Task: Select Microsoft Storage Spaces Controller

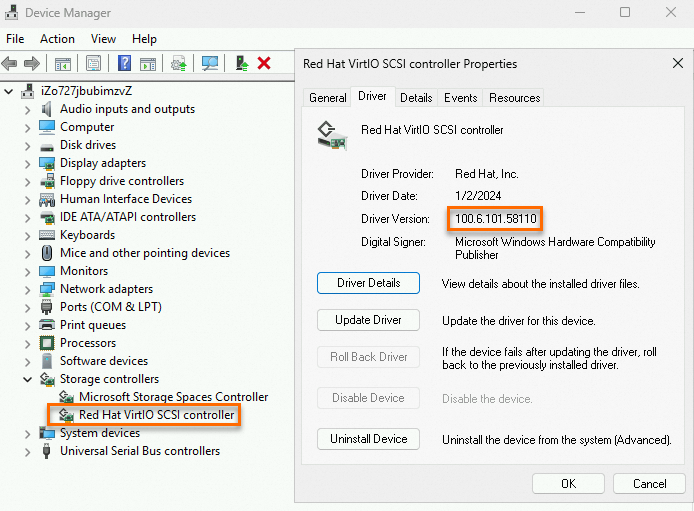Action: click(x=174, y=397)
